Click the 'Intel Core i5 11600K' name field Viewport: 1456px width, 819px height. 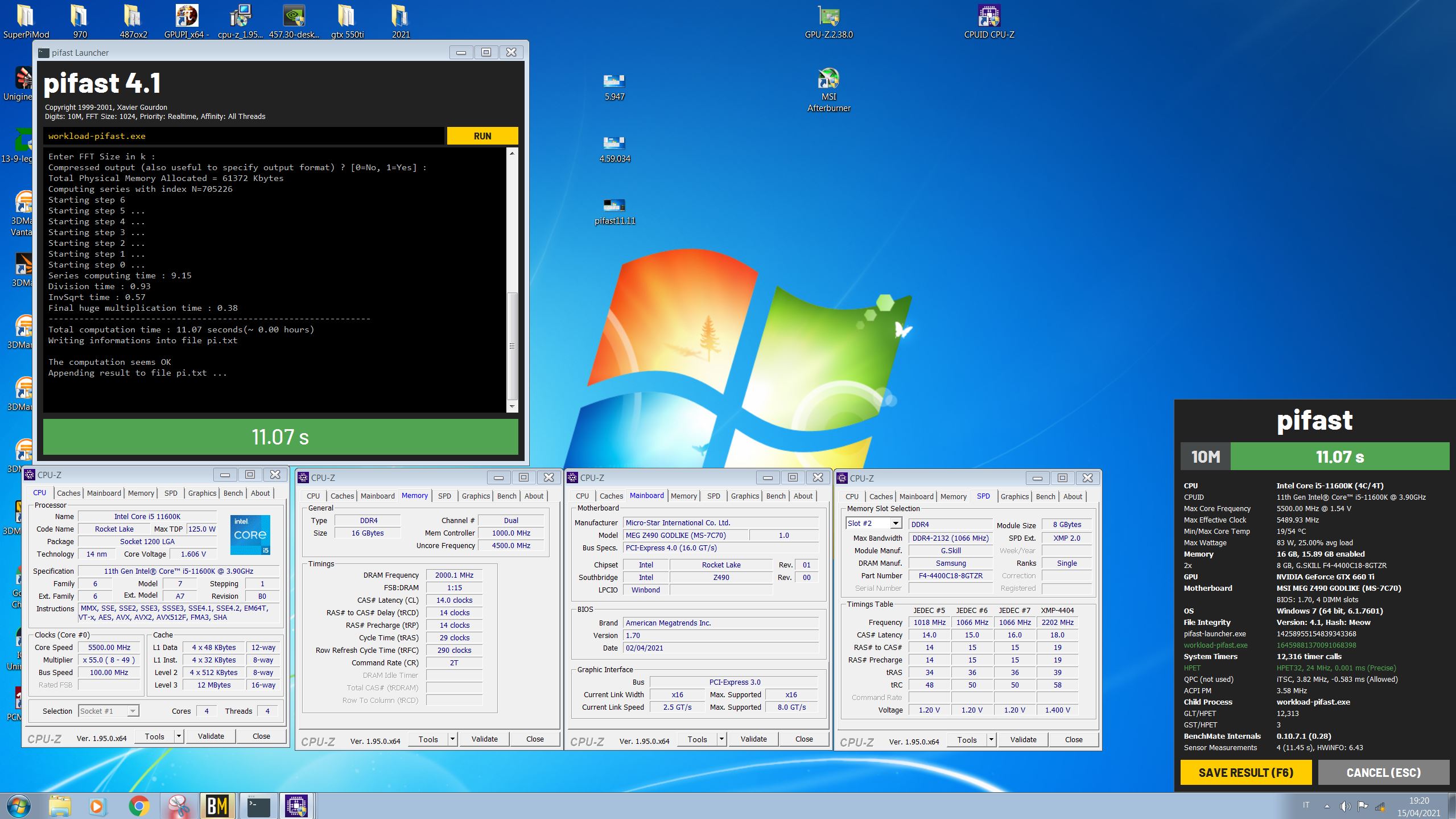(147, 516)
